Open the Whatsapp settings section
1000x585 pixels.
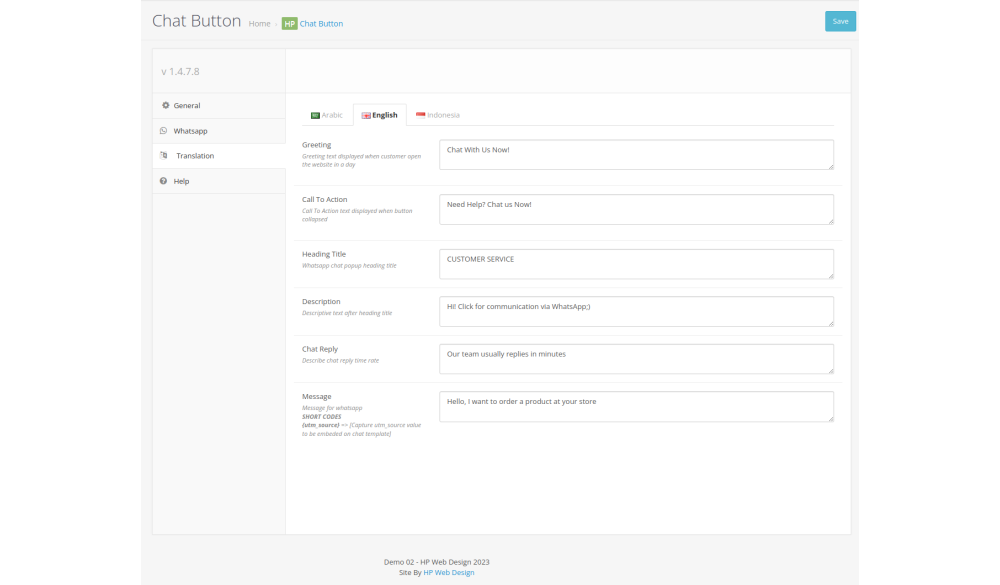[x=190, y=131]
